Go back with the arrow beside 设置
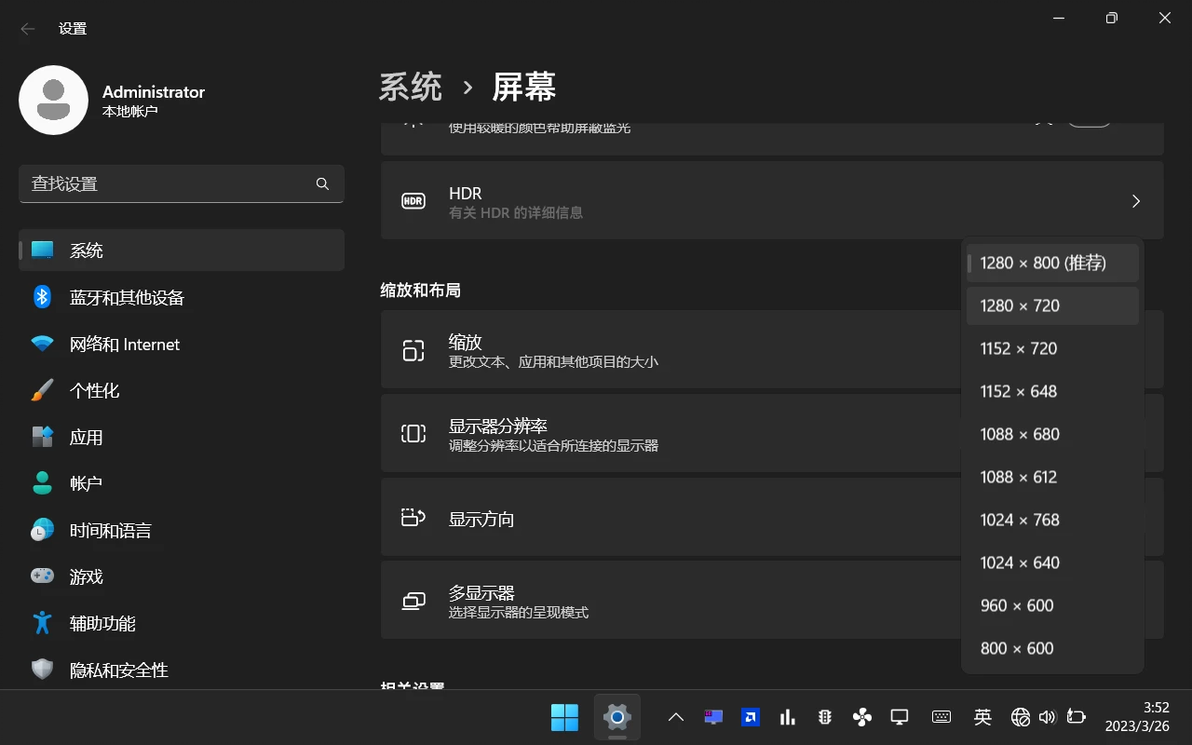Image resolution: width=1192 pixels, height=745 pixels. pos(28,29)
